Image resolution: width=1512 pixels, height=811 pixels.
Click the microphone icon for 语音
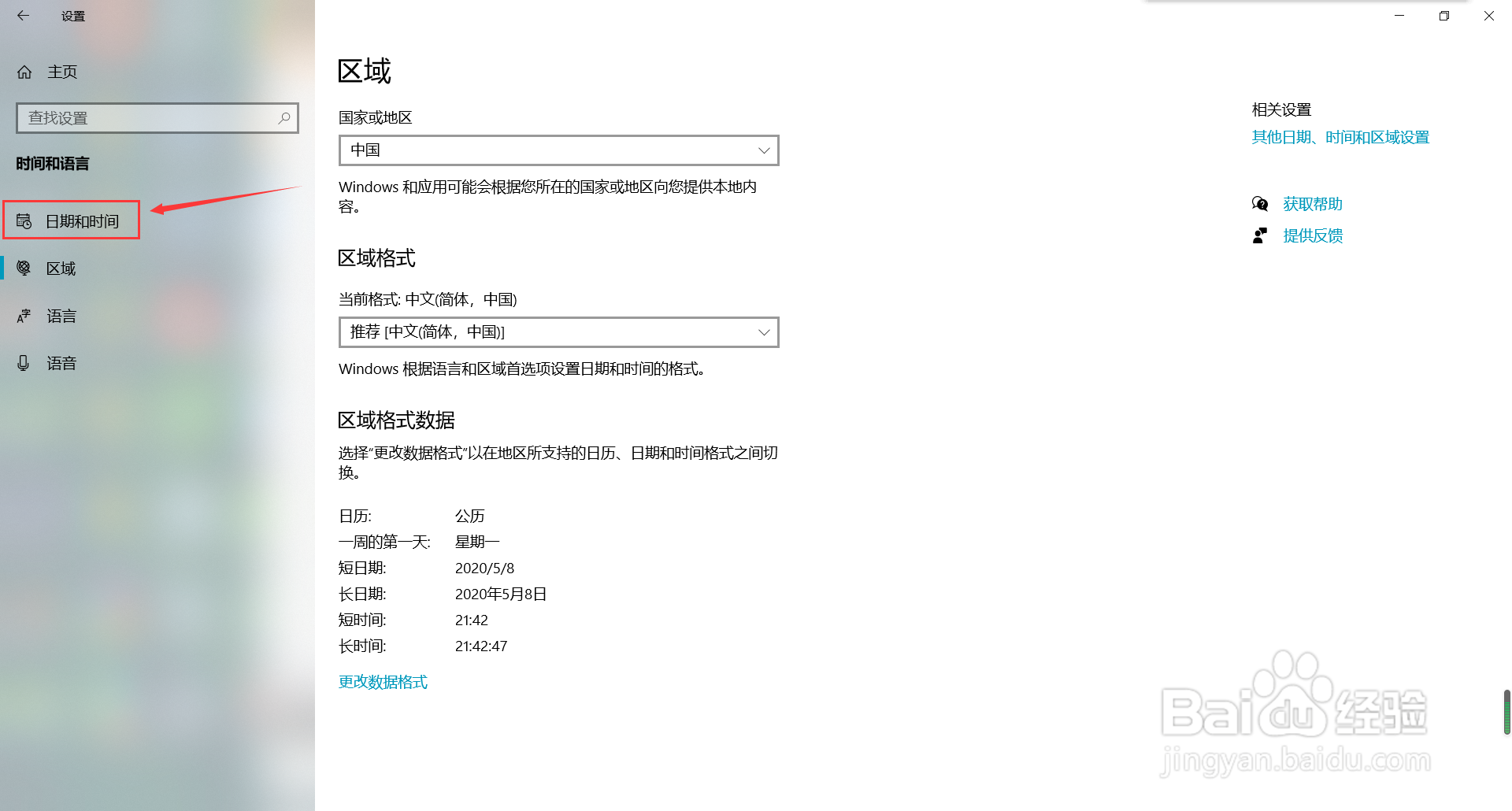point(24,363)
